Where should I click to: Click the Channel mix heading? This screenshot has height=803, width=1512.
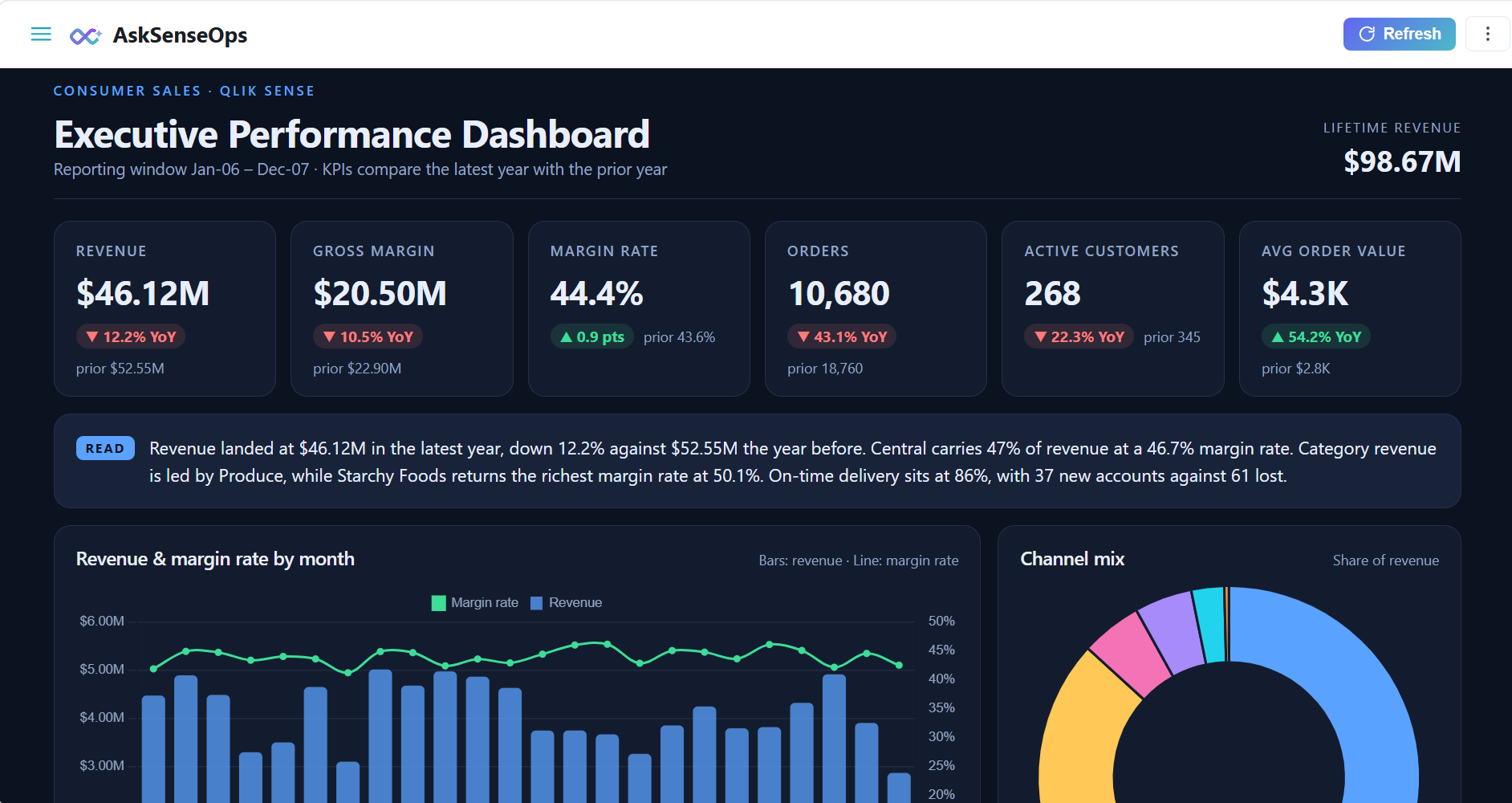point(1072,559)
